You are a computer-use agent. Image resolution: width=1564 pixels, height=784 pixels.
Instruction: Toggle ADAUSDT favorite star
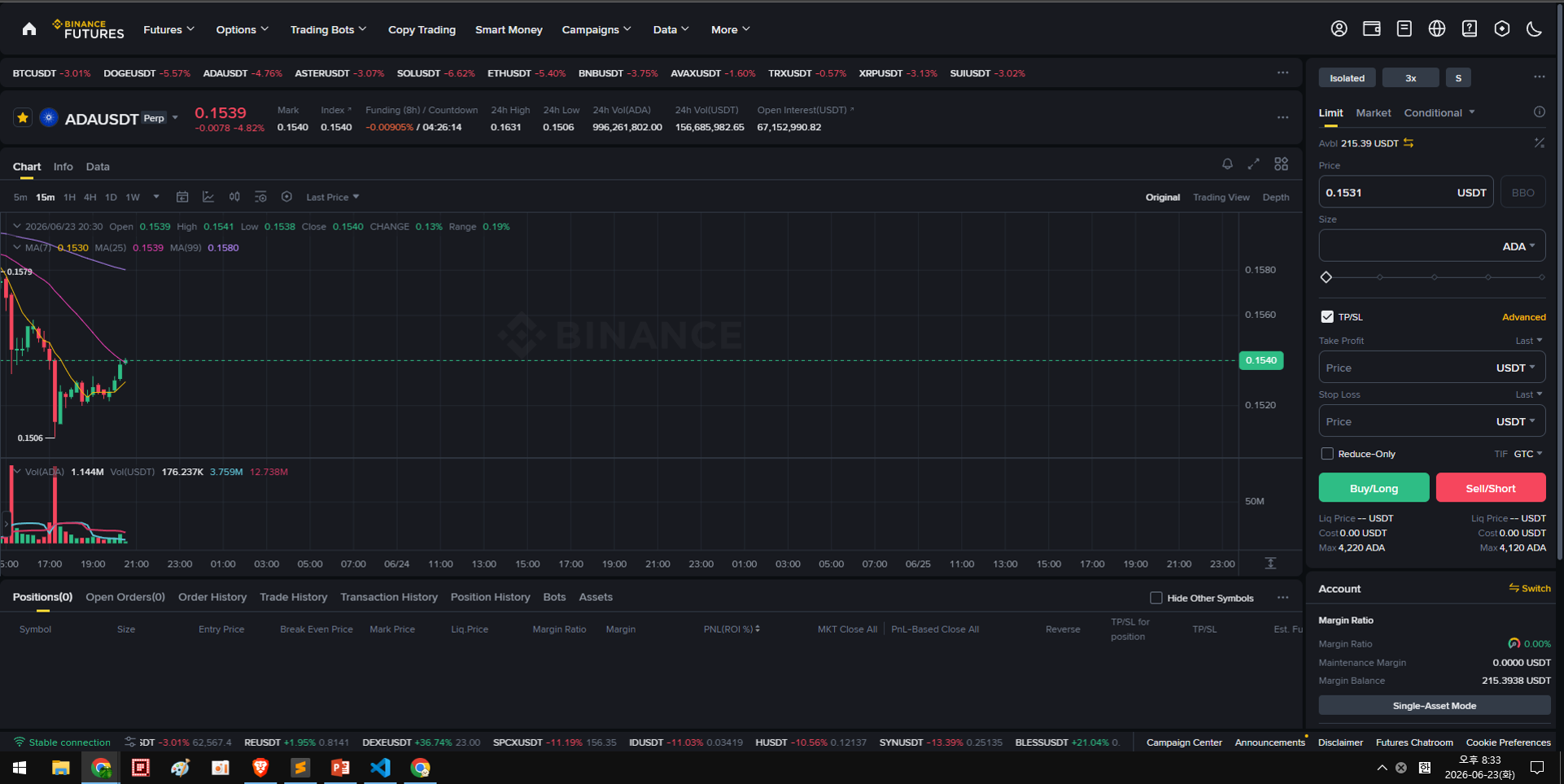(x=23, y=118)
